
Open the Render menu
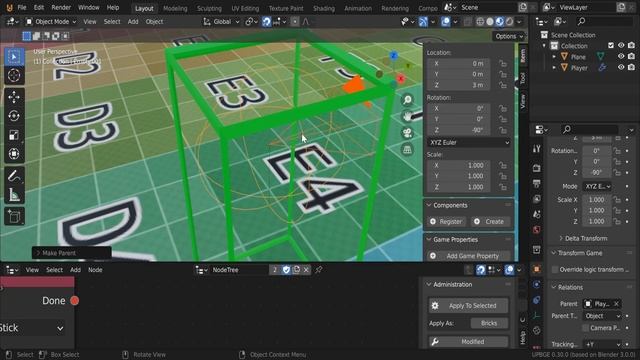click(x=61, y=8)
